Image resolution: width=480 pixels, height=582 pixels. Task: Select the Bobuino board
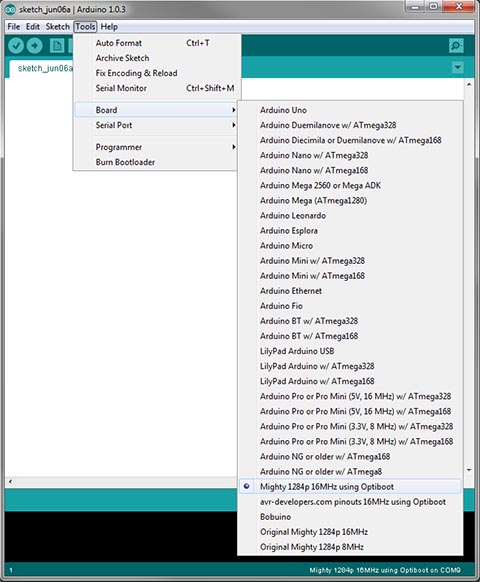(350, 517)
